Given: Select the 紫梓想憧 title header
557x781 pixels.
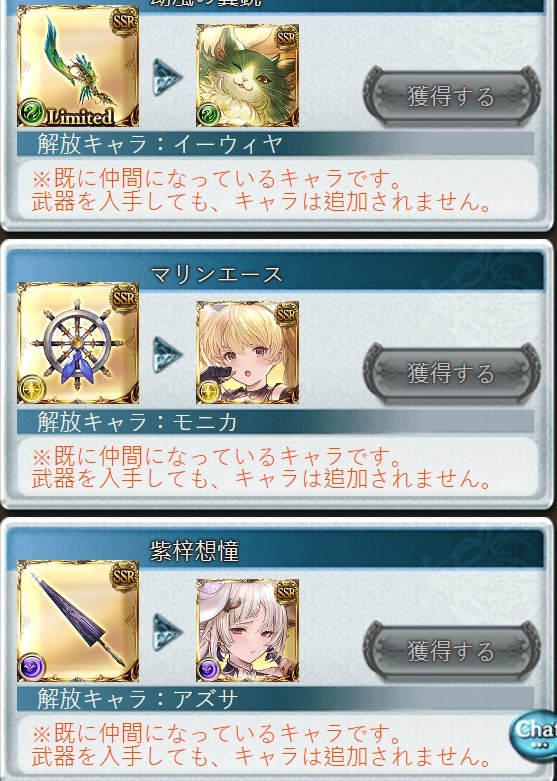Looking at the screenshot, I should [275, 549].
